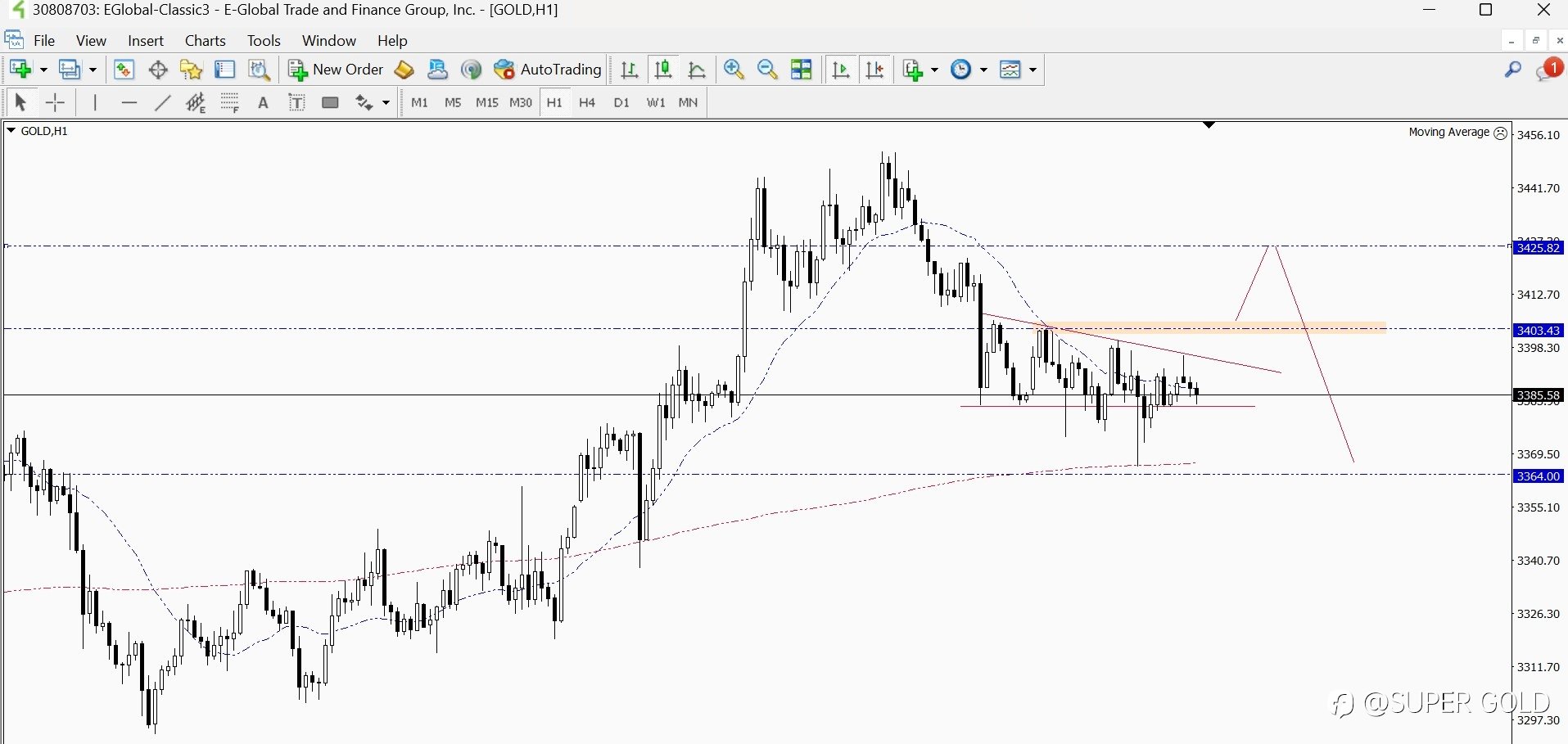Click the zoom in magnifier icon
Image resolution: width=1568 pixels, height=744 pixels.
coord(734,70)
